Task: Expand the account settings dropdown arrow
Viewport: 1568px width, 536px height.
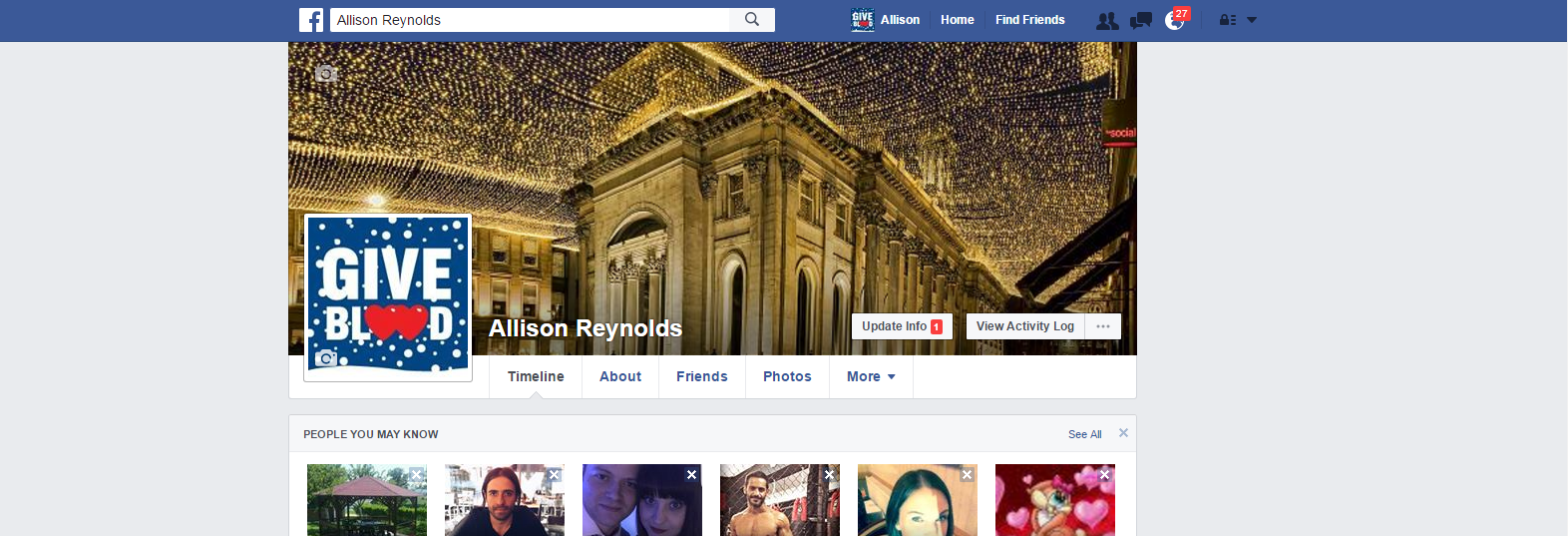Action: tap(1252, 21)
